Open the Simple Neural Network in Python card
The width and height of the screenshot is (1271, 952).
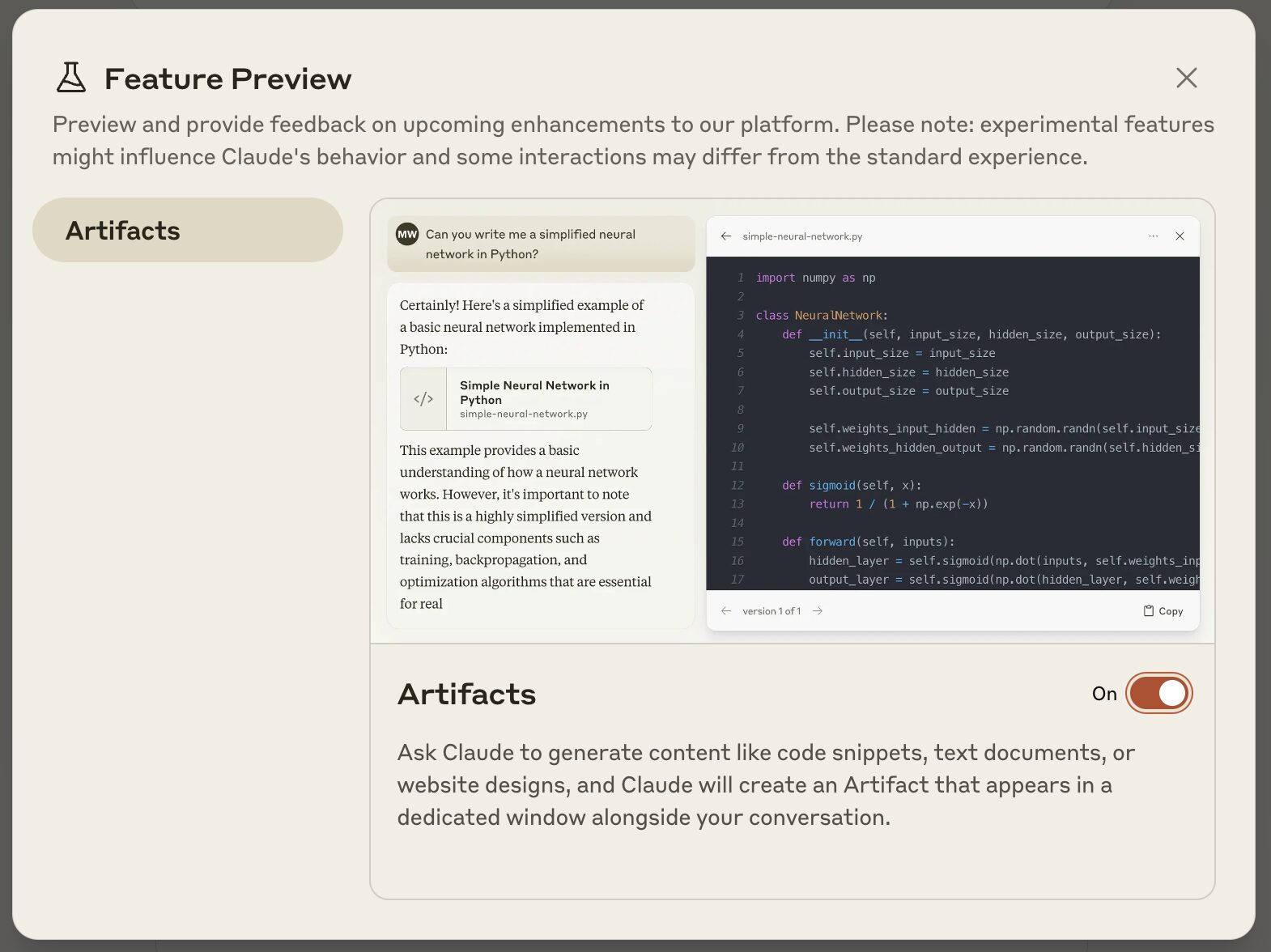point(534,399)
